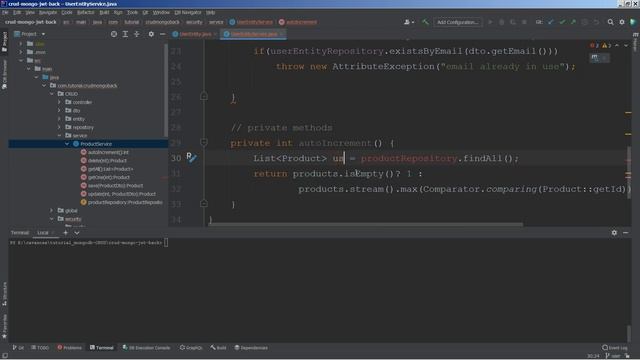This screenshot has height=360, width=640.
Task: Minimize the Terminal tool window
Action: coord(626,233)
